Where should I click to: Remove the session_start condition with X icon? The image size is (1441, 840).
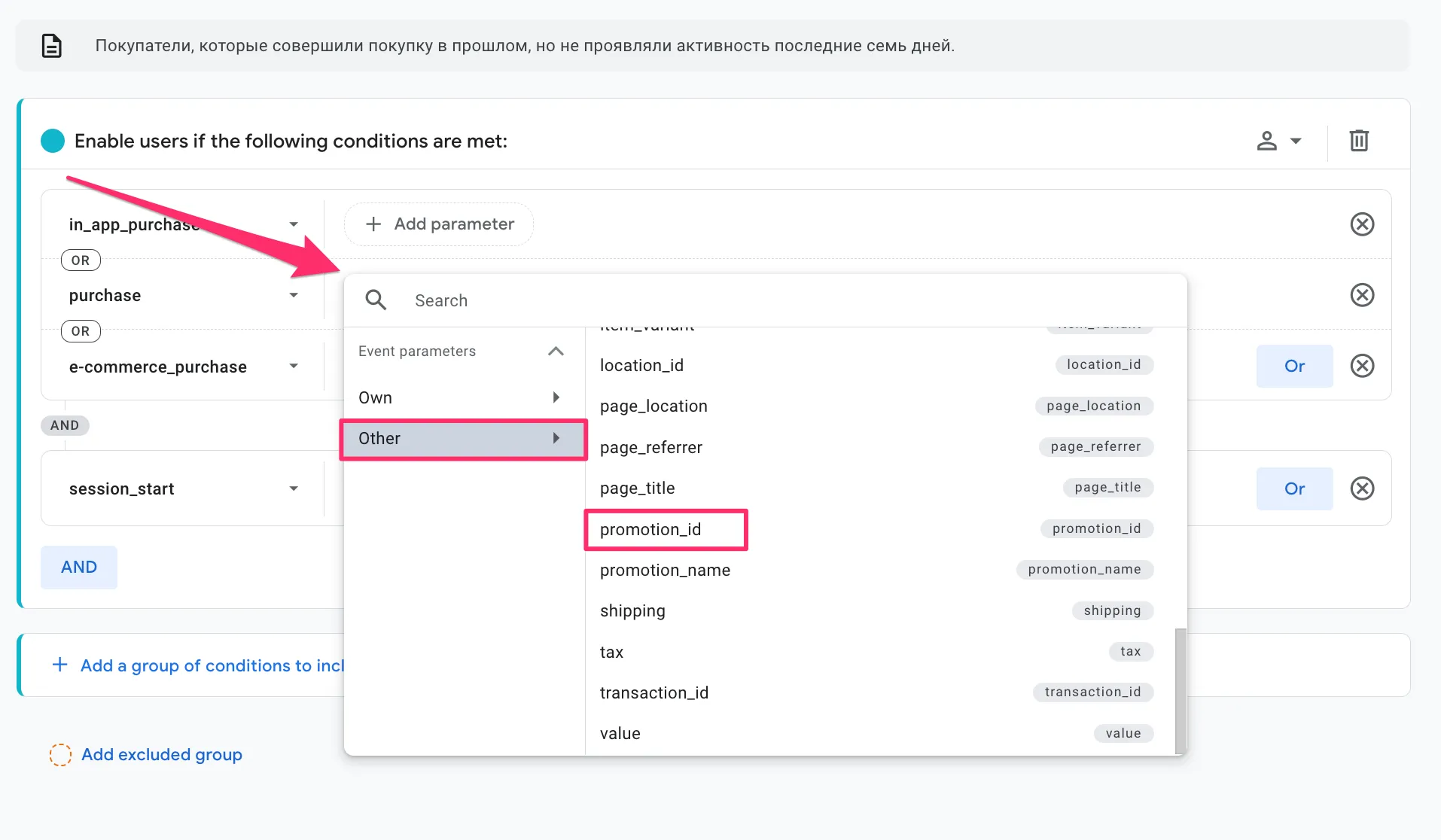click(x=1361, y=488)
